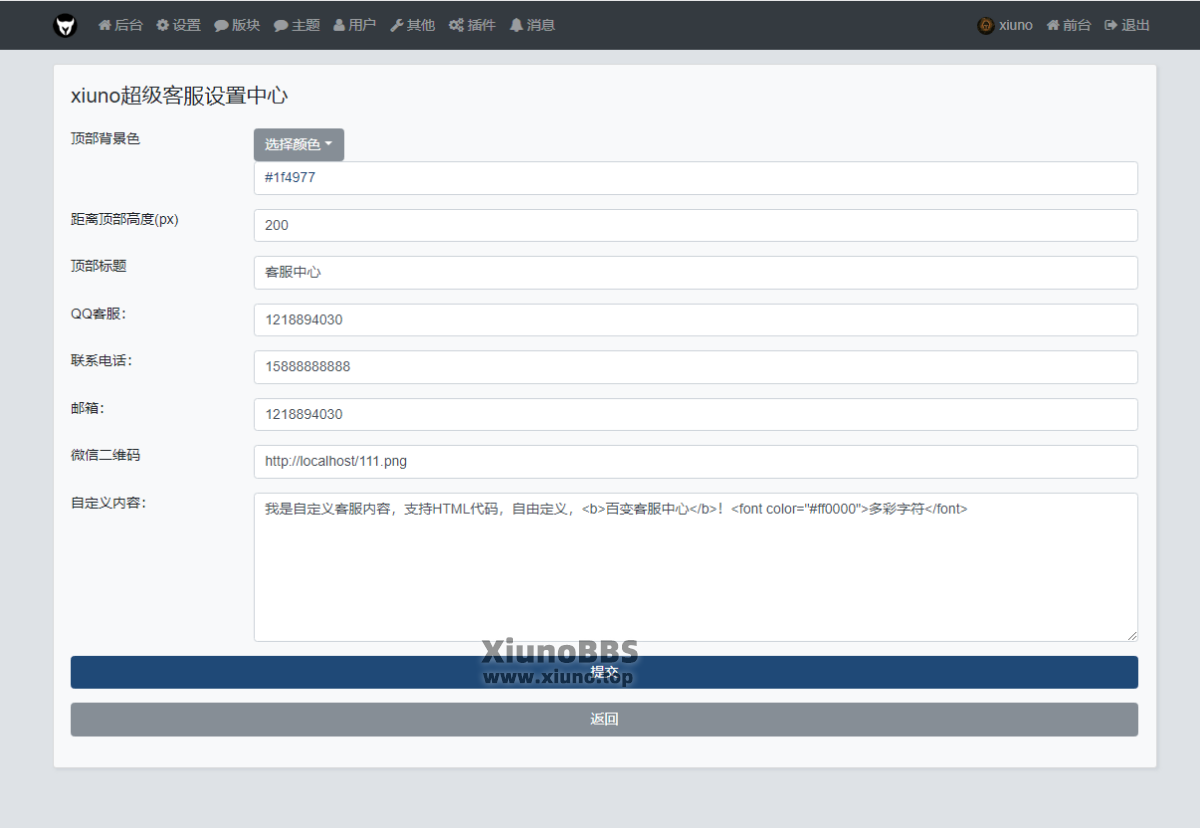Click the xiuno user avatar
The image size is (1200, 828).
click(x=986, y=25)
